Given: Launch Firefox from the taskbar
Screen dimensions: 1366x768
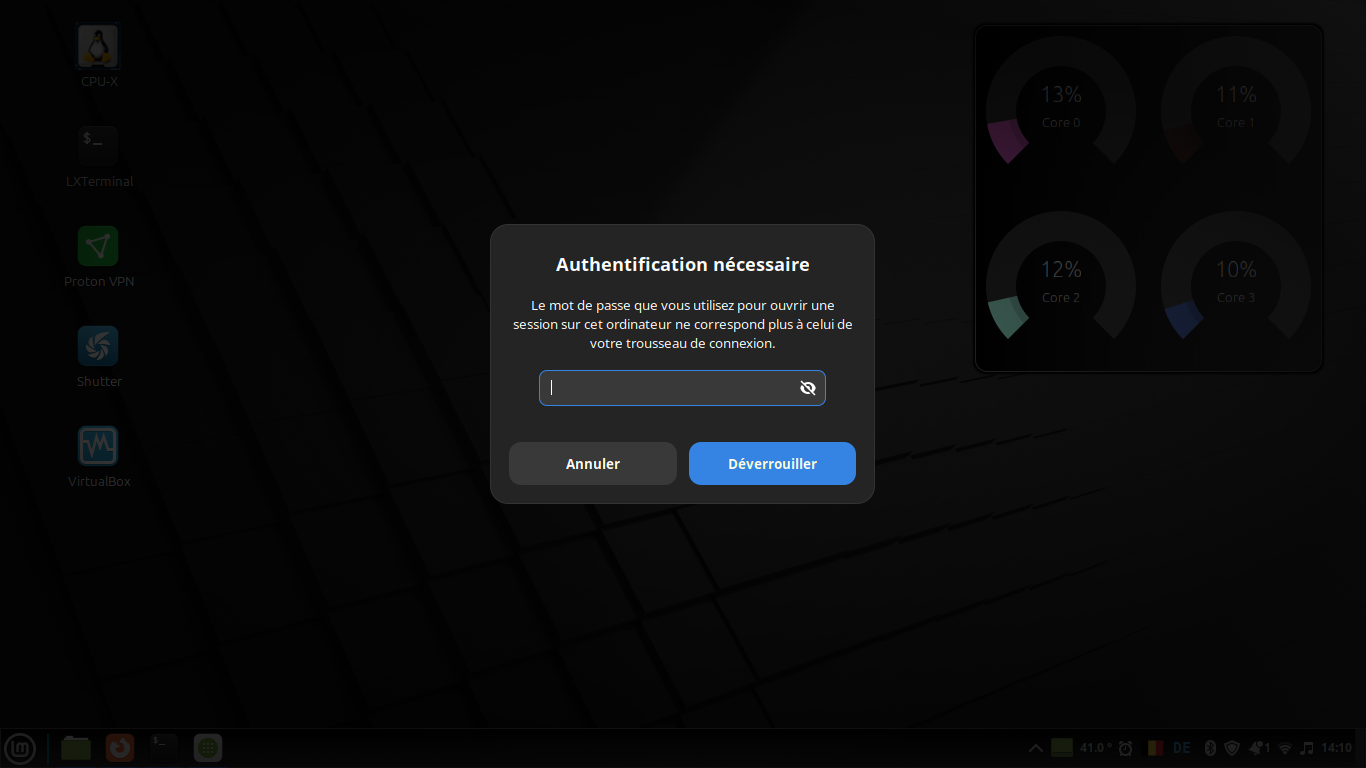Looking at the screenshot, I should point(120,748).
